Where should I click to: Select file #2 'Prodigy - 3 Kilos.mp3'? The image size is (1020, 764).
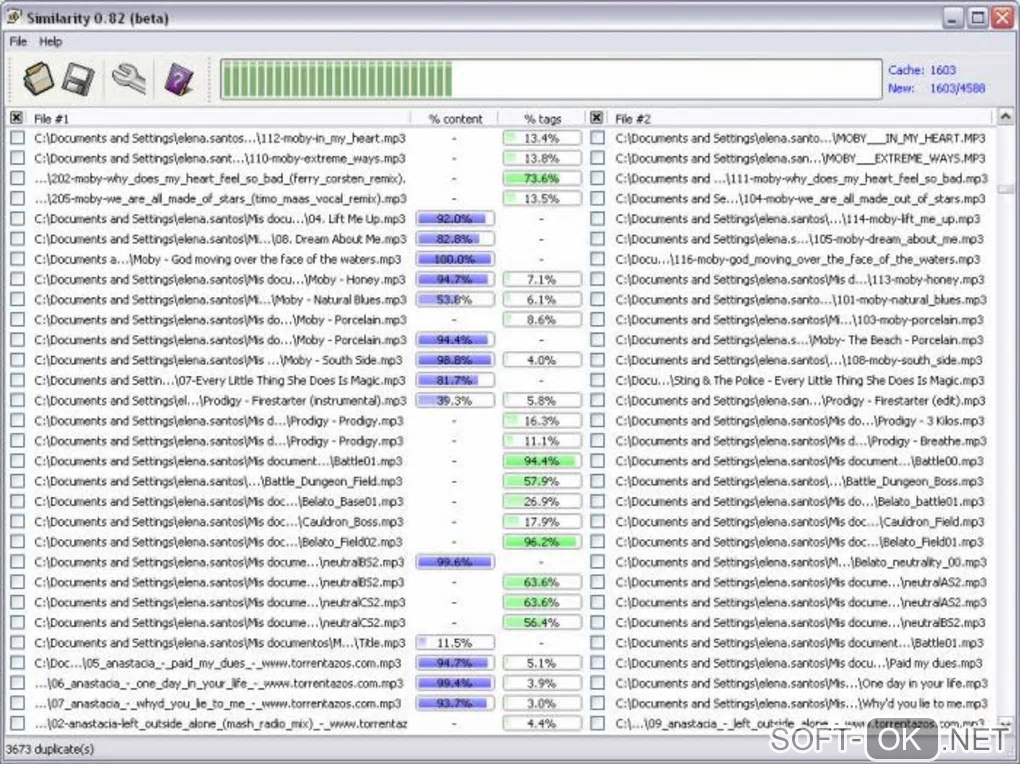point(801,420)
